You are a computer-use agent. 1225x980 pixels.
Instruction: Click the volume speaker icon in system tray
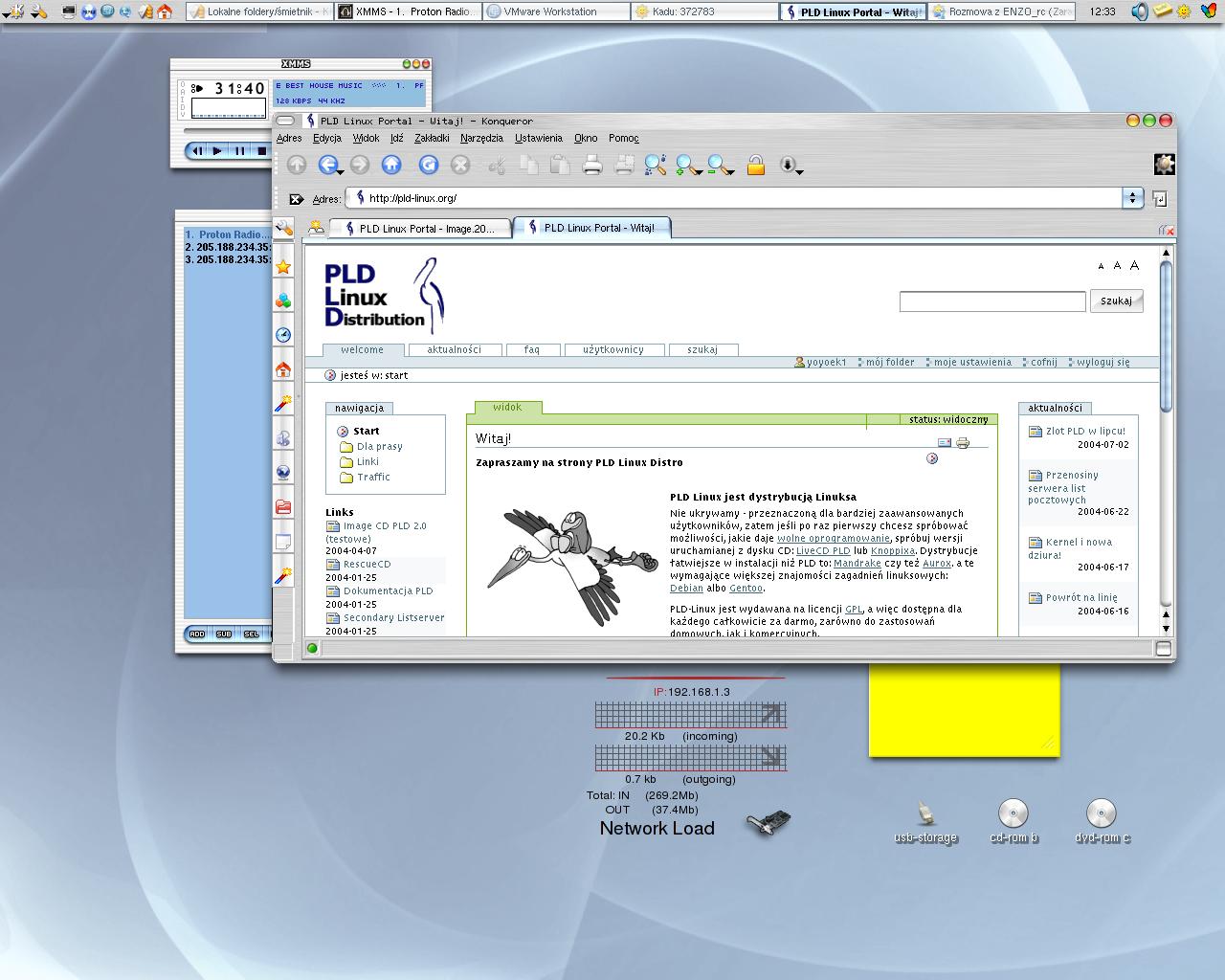click(1139, 11)
